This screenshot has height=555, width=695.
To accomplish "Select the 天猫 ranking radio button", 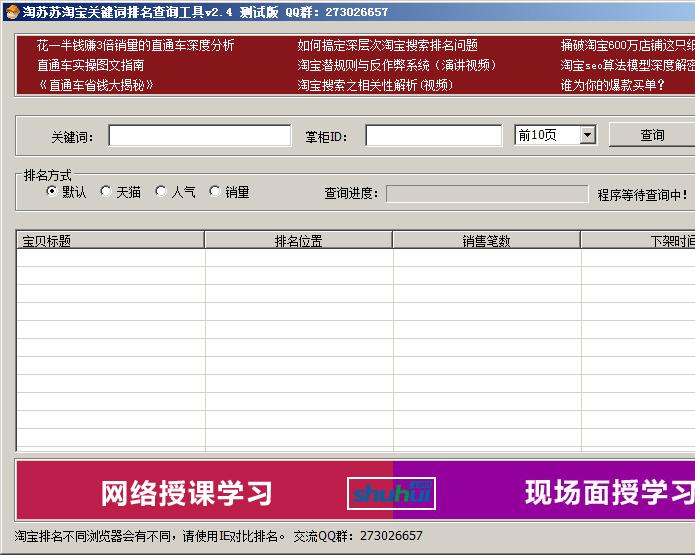I will [x=106, y=191].
